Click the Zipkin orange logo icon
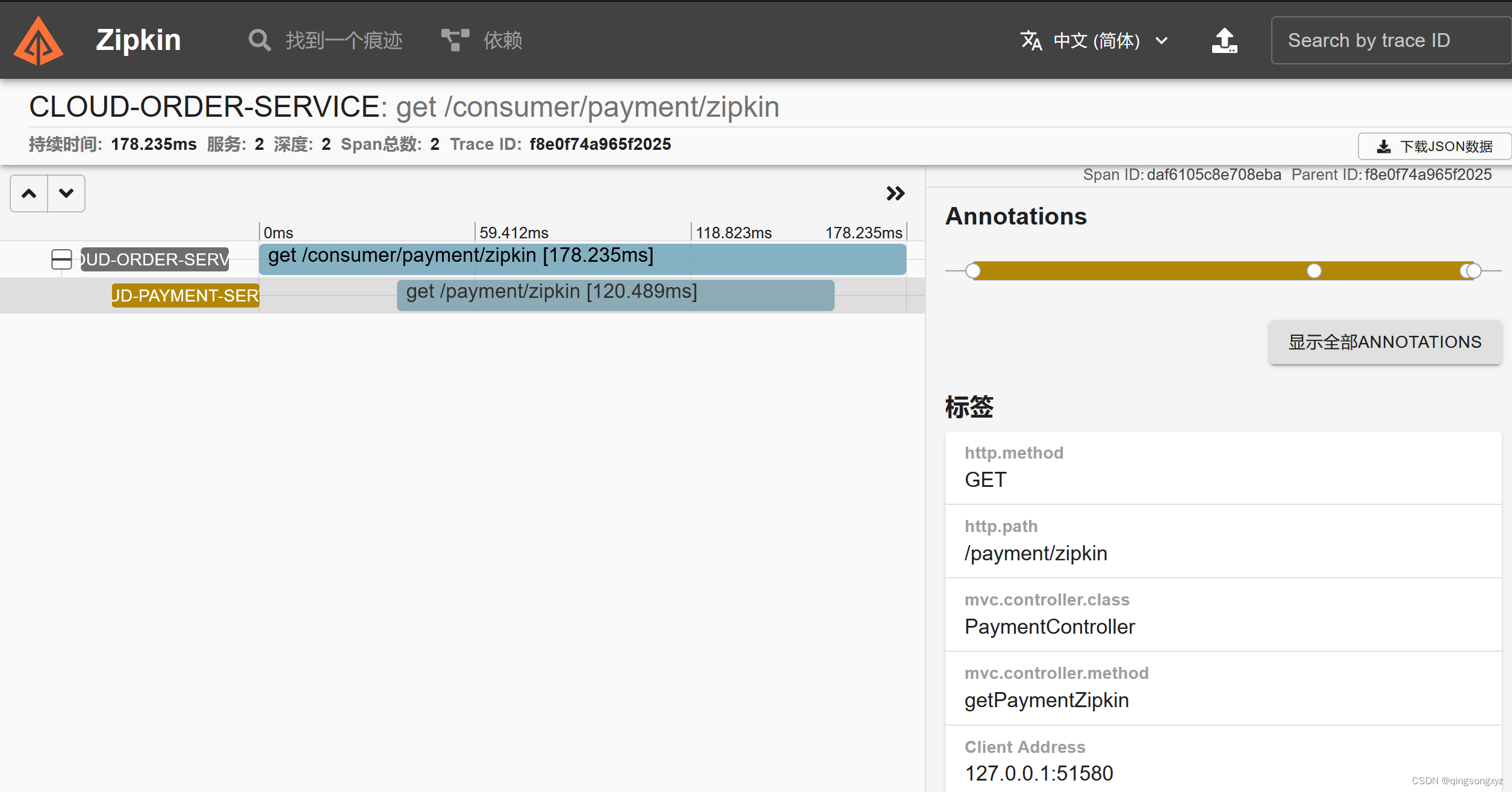This screenshot has height=792, width=1512. pyautogui.click(x=39, y=40)
